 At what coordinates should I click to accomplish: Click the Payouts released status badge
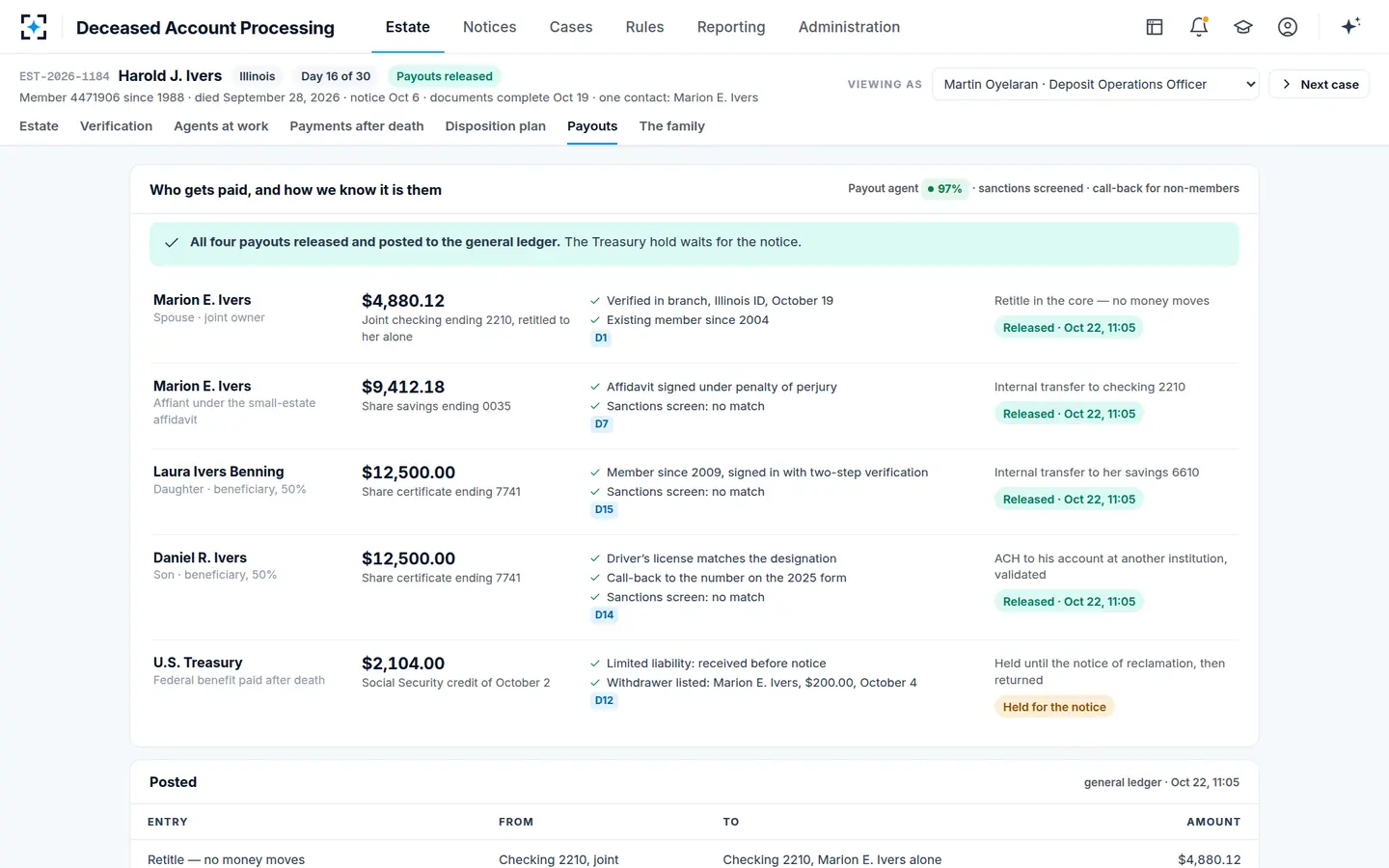[x=445, y=76]
